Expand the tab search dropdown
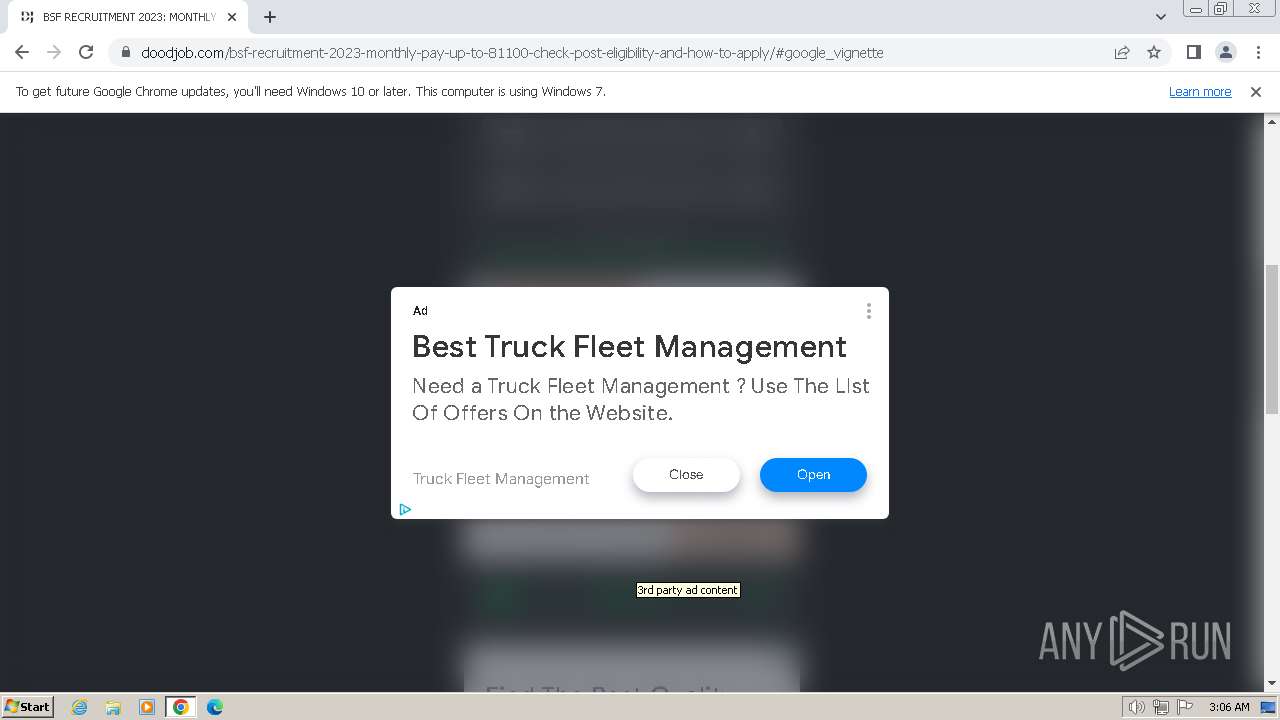This screenshot has height=720, width=1280. click(1160, 17)
